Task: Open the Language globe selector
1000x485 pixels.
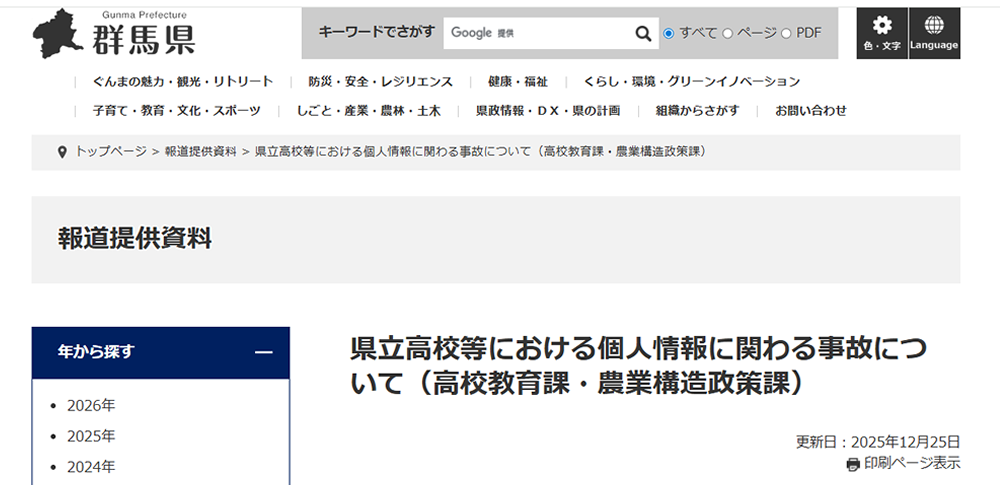Action: point(934,33)
